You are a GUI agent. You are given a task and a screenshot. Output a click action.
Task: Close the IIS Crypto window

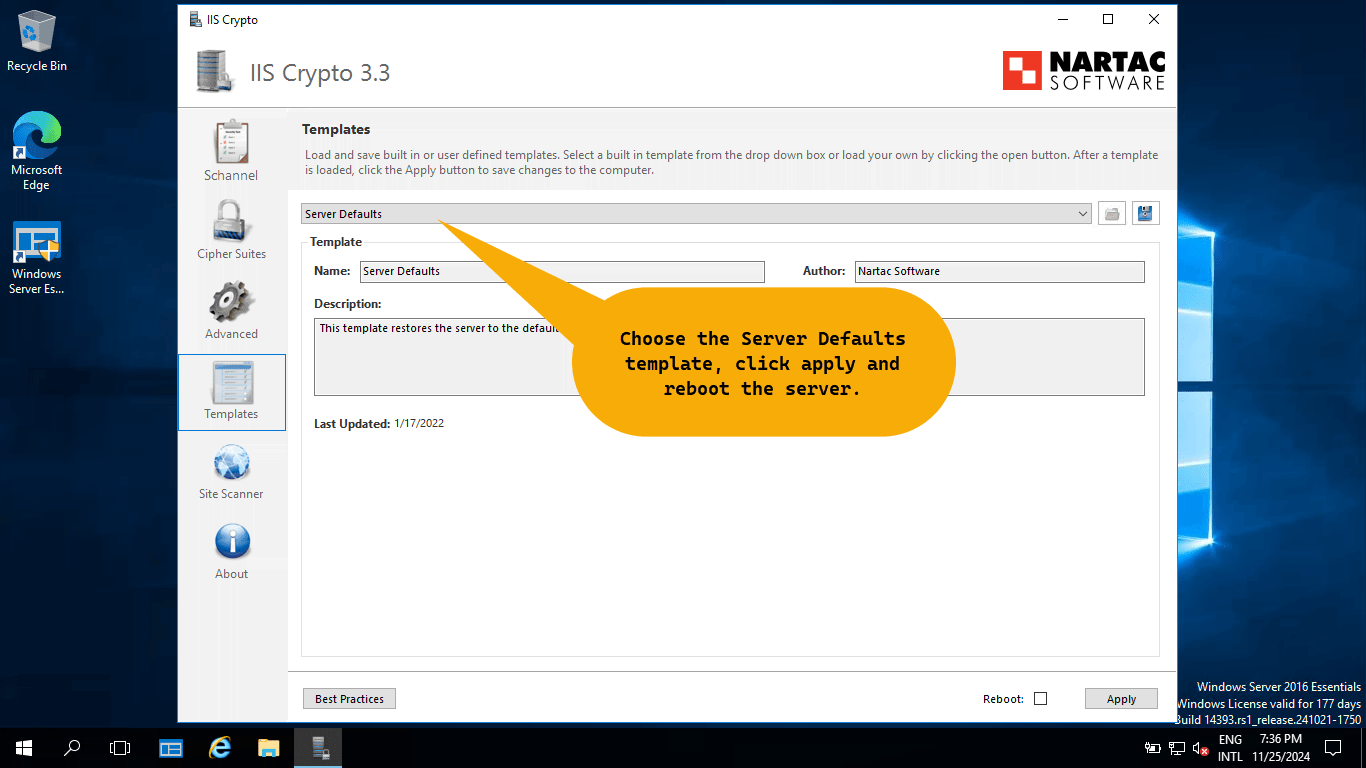pyautogui.click(x=1154, y=19)
